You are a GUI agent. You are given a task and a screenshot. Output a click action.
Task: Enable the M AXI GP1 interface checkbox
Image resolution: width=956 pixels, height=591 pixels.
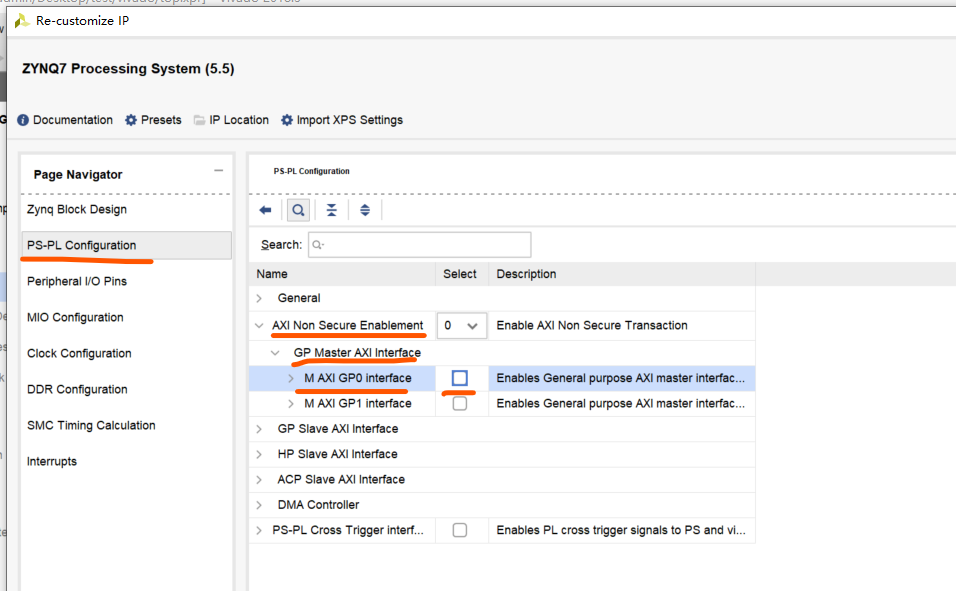[460, 404]
